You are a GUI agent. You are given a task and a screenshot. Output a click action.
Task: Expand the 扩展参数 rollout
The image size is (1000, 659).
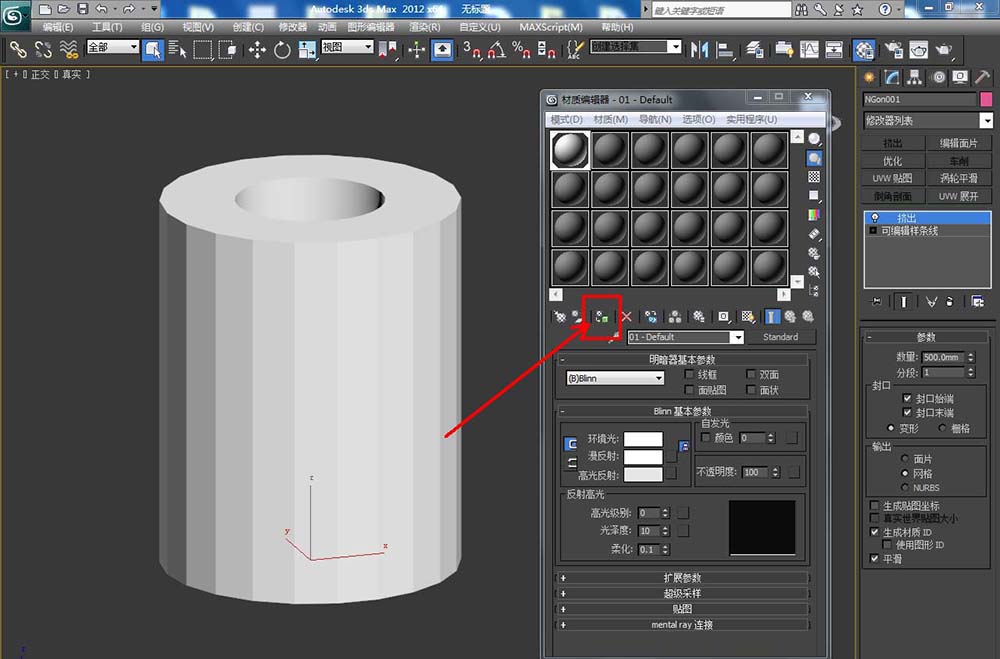tap(682, 578)
